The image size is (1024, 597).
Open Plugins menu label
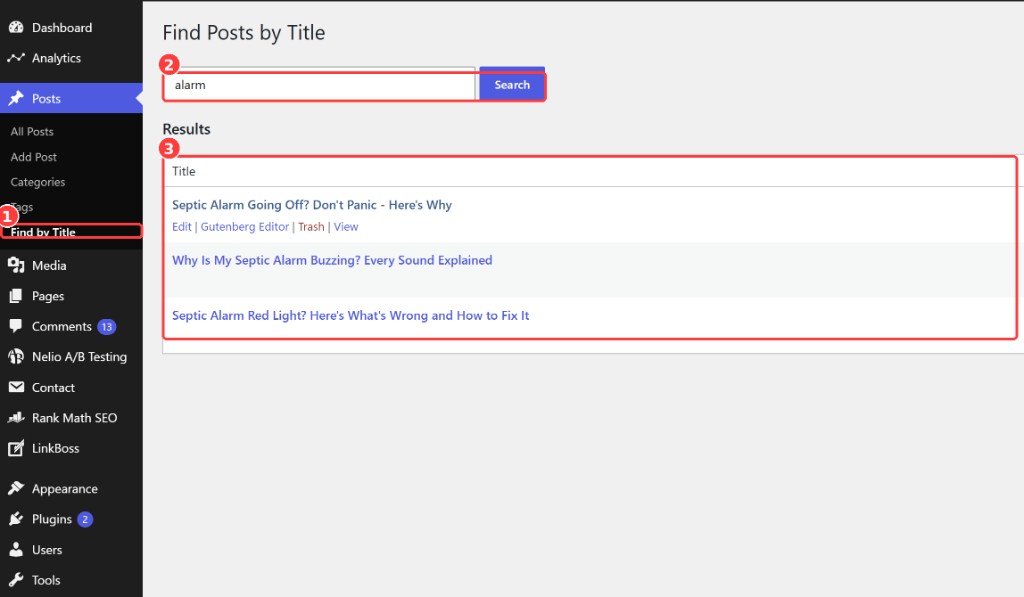(52, 519)
